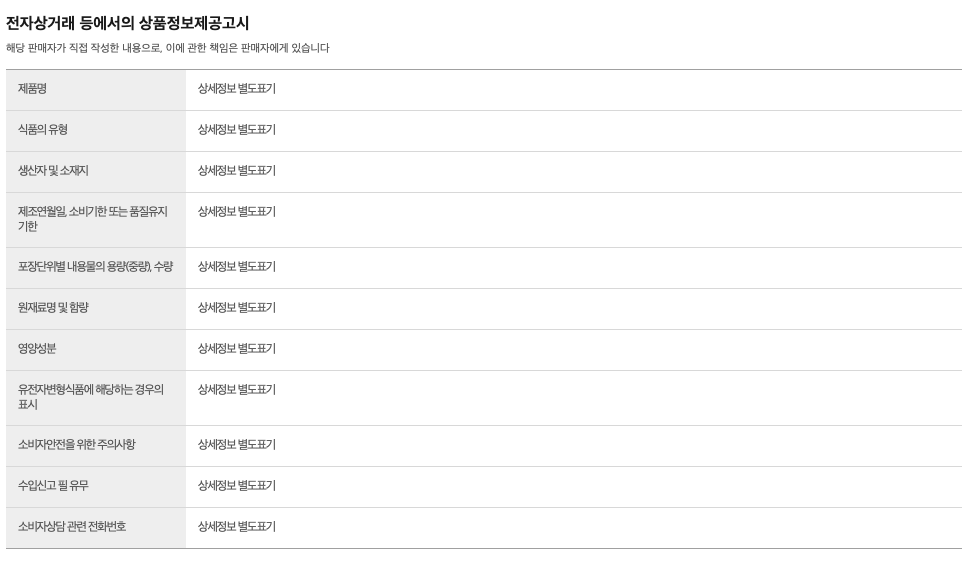Click the 수입신고 필 유무 label
The height and width of the screenshot is (571, 976).
click(56, 486)
